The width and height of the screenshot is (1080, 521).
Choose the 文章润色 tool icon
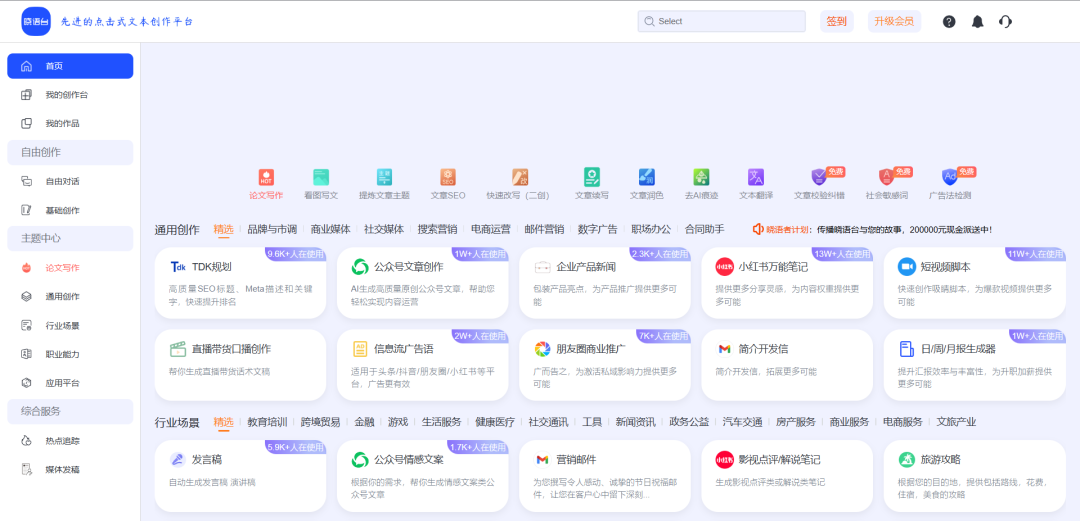click(x=647, y=177)
